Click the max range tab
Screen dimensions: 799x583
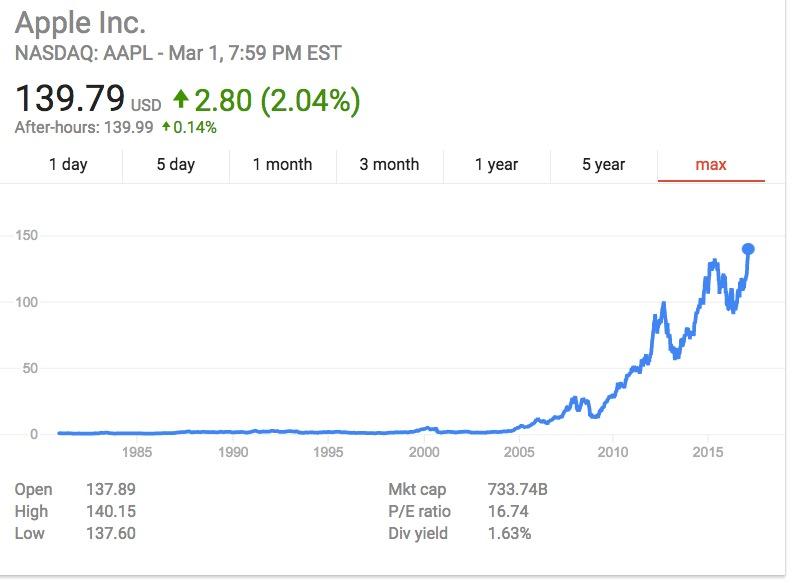coord(710,165)
